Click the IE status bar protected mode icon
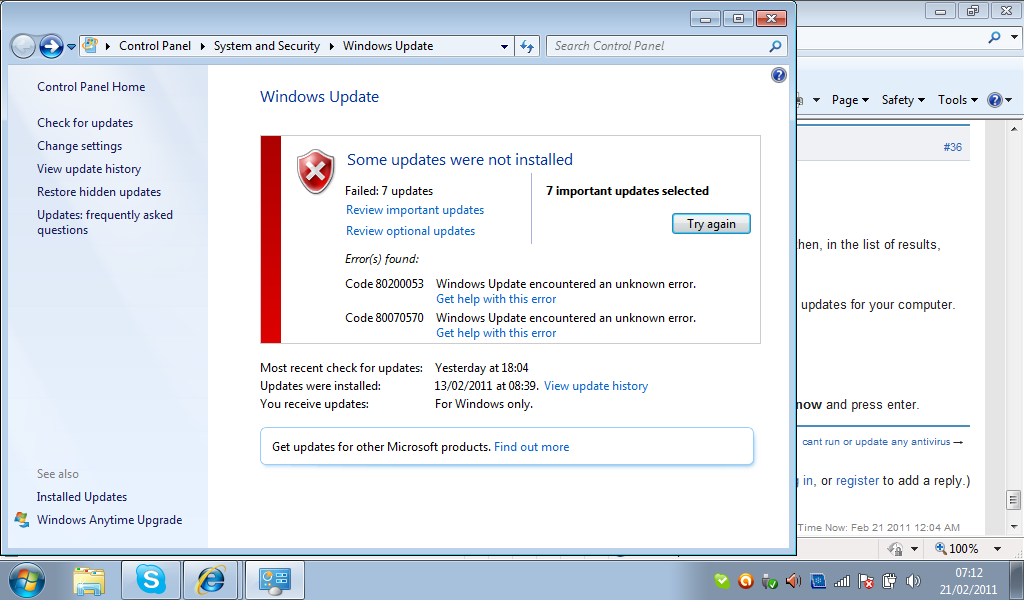The image size is (1024, 600). [895, 548]
